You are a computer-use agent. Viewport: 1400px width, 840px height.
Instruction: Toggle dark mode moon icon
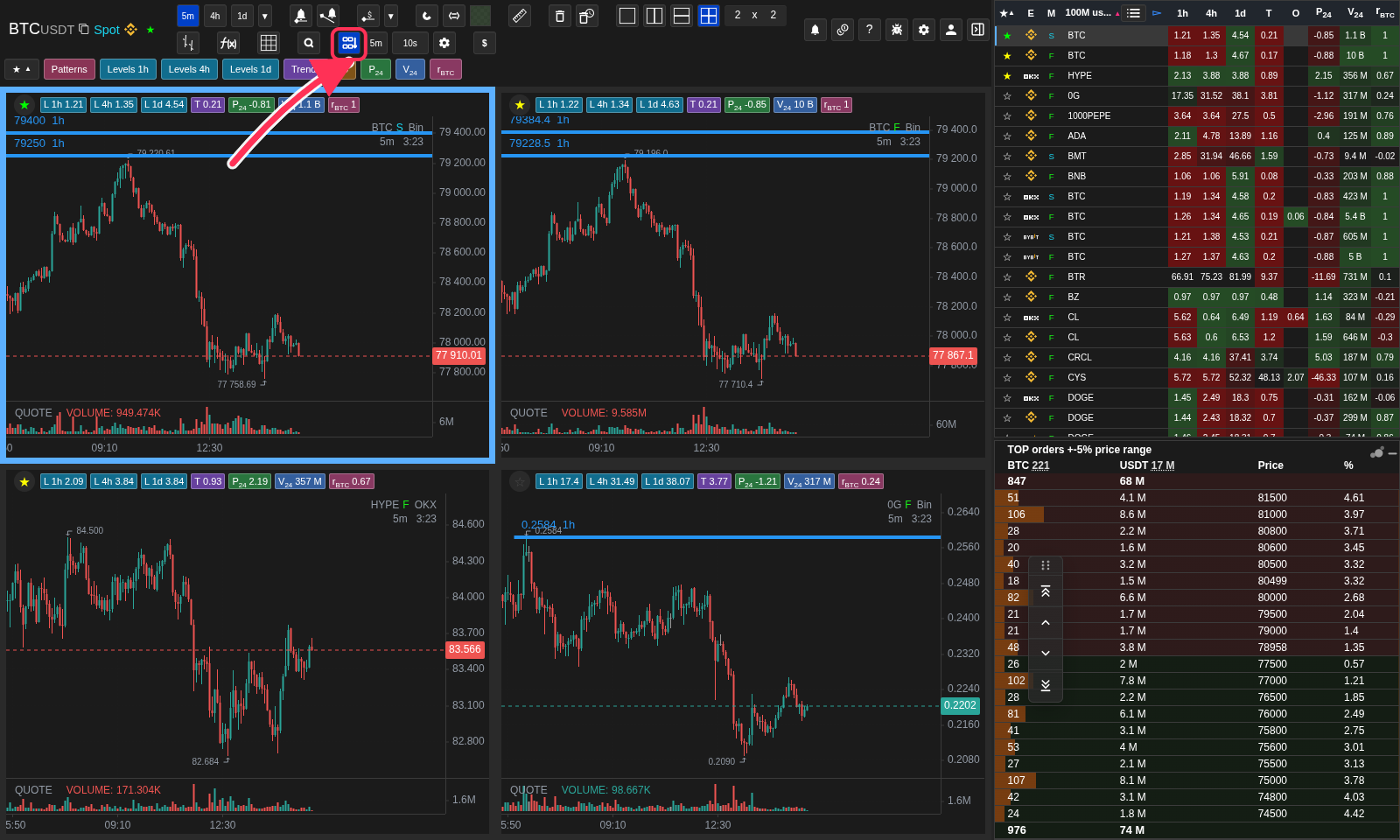tap(426, 16)
